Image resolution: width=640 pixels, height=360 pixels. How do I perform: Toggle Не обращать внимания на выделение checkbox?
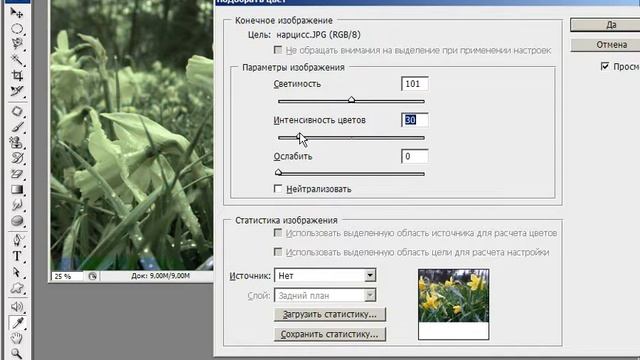click(x=278, y=50)
